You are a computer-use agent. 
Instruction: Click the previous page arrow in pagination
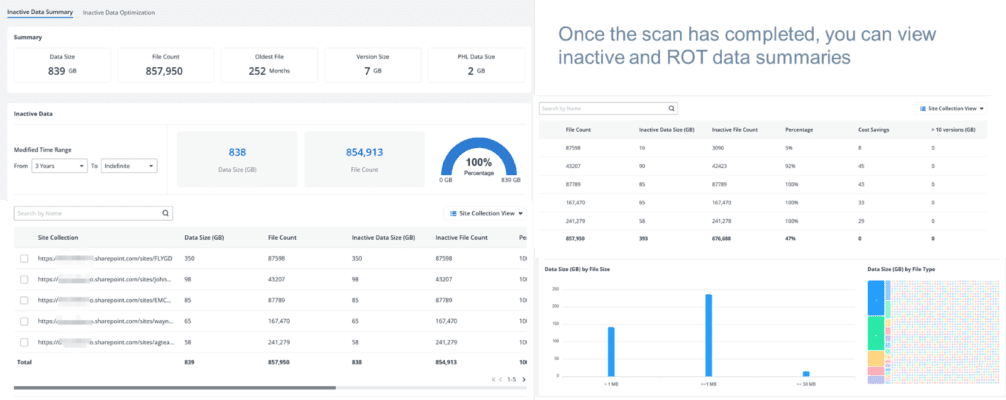(x=501, y=379)
